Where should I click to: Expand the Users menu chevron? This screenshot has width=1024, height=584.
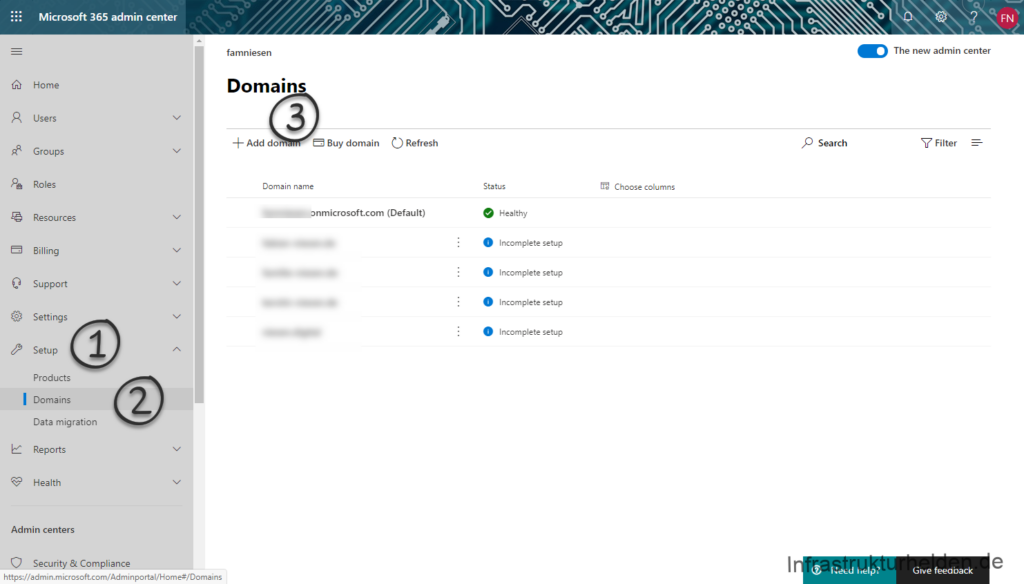click(x=176, y=118)
